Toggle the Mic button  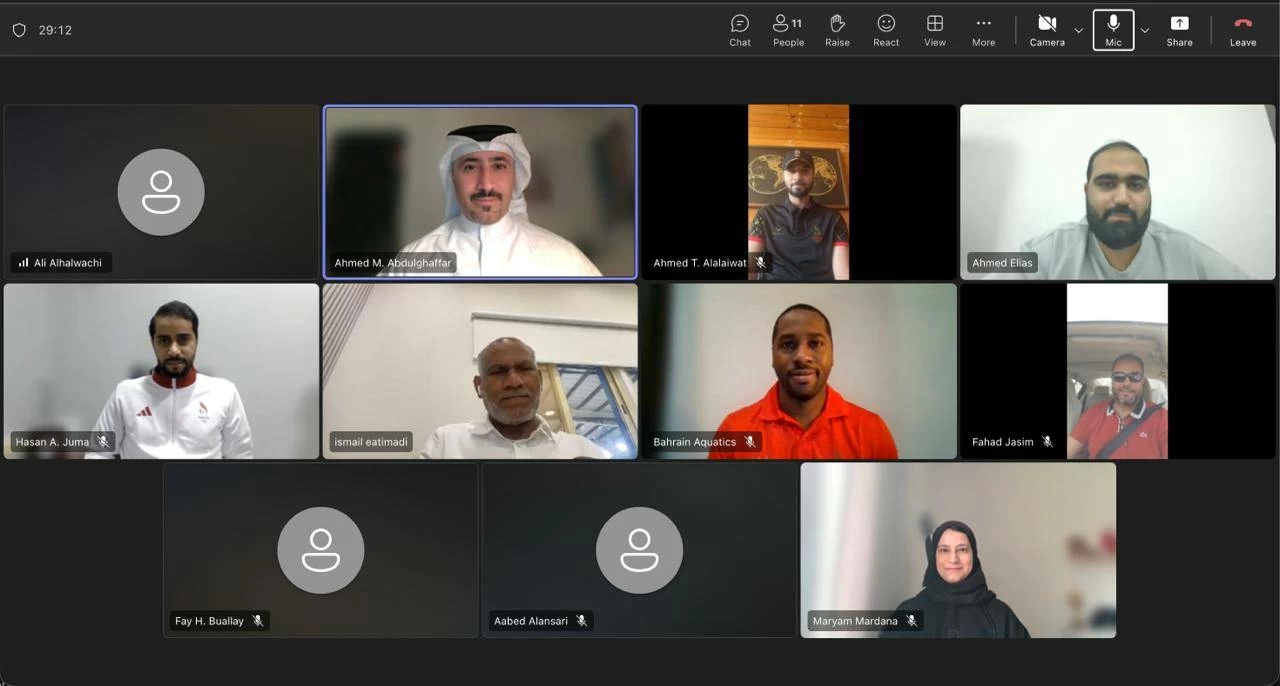1113,30
